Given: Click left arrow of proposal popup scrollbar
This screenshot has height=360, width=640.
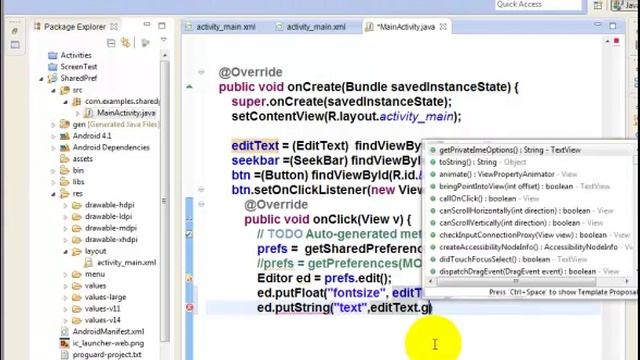Looking at the screenshot, I should click(430, 281).
